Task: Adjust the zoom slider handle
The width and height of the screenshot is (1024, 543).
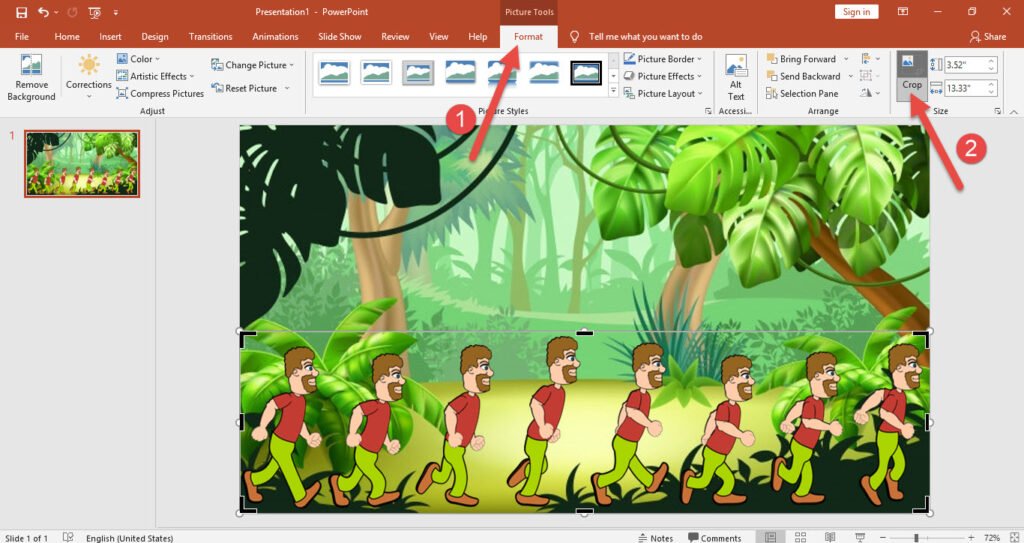Action: click(916, 538)
